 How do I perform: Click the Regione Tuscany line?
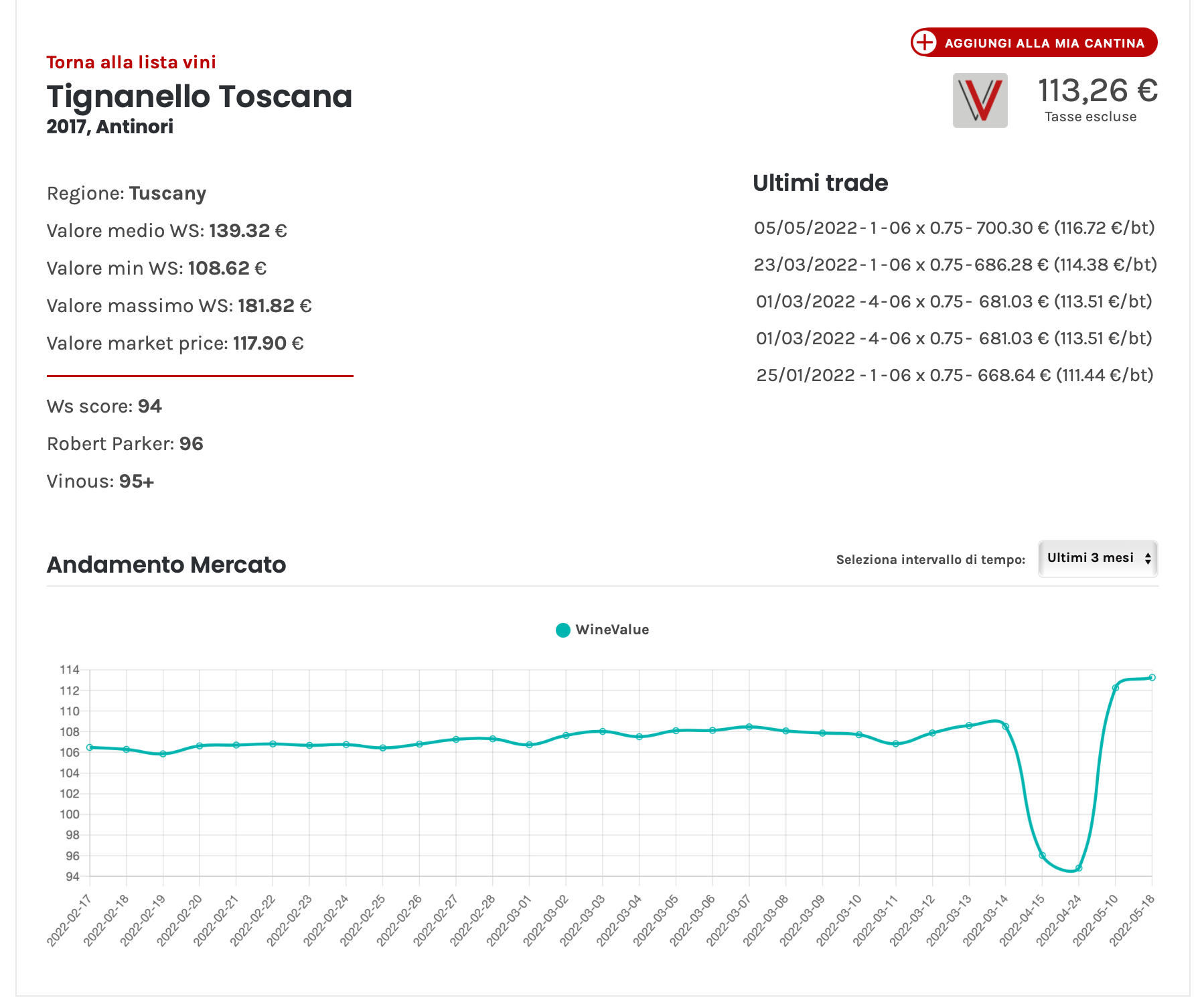[127, 194]
